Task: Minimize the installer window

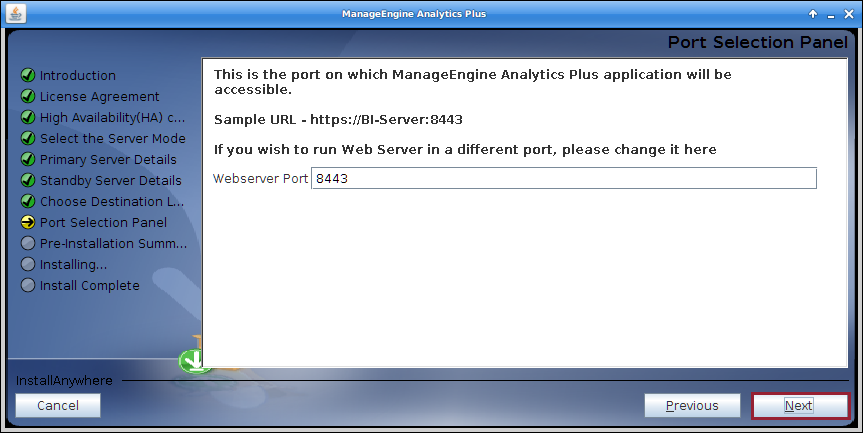Action: [831, 15]
